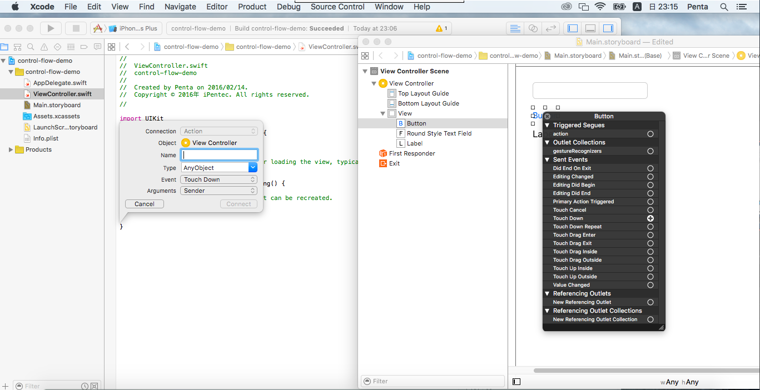This screenshot has width=760, height=390.
Task: Show the Standard editor
Action: click(x=515, y=28)
